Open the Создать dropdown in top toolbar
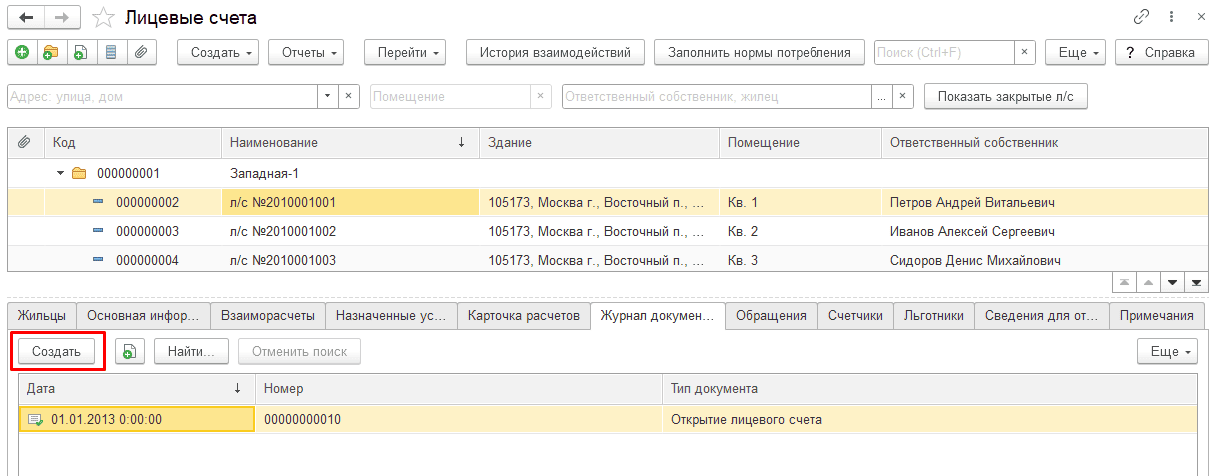This screenshot has height=476, width=1218. [x=218, y=53]
